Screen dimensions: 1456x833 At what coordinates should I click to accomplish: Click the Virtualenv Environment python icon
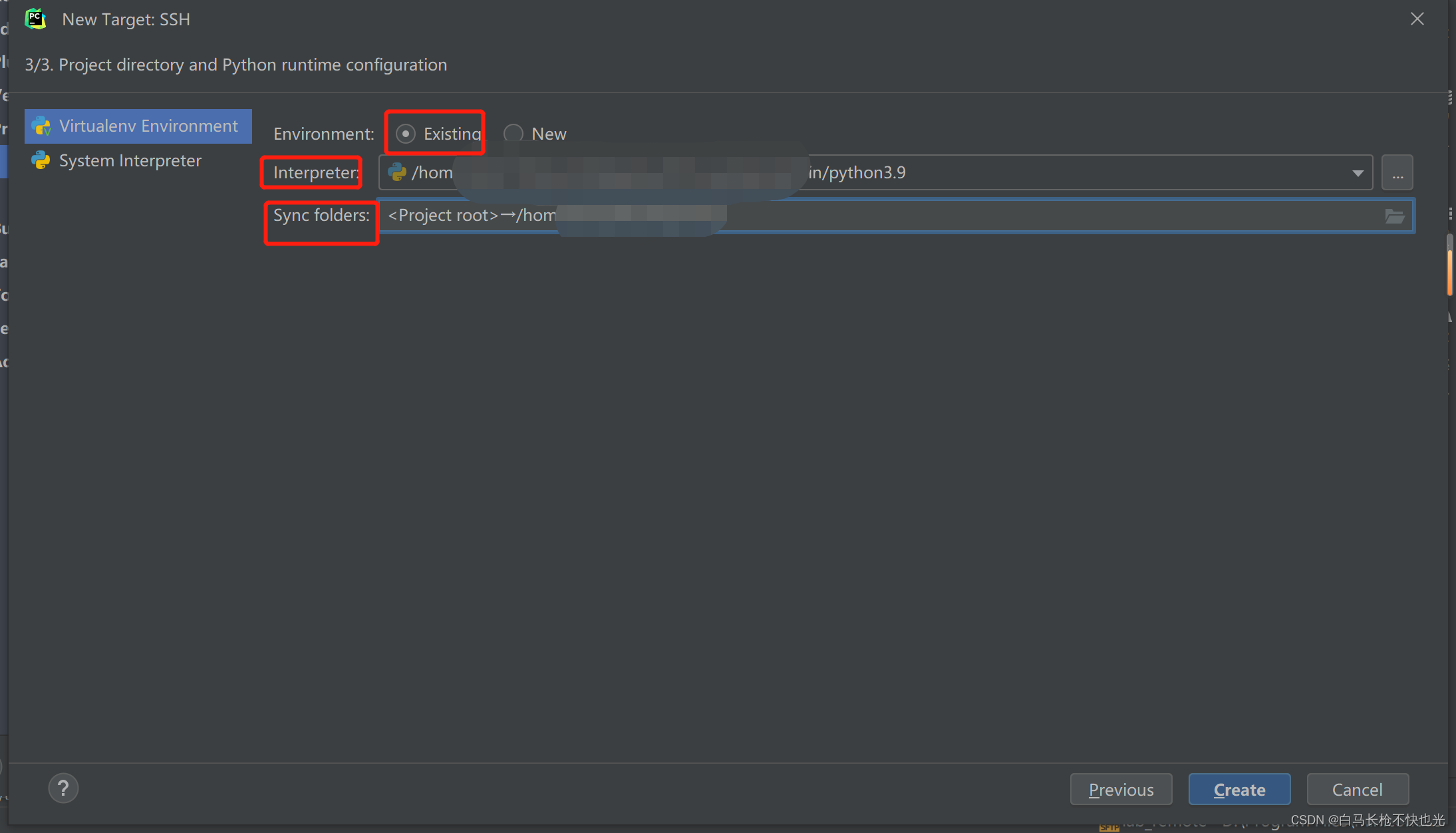pyautogui.click(x=41, y=126)
